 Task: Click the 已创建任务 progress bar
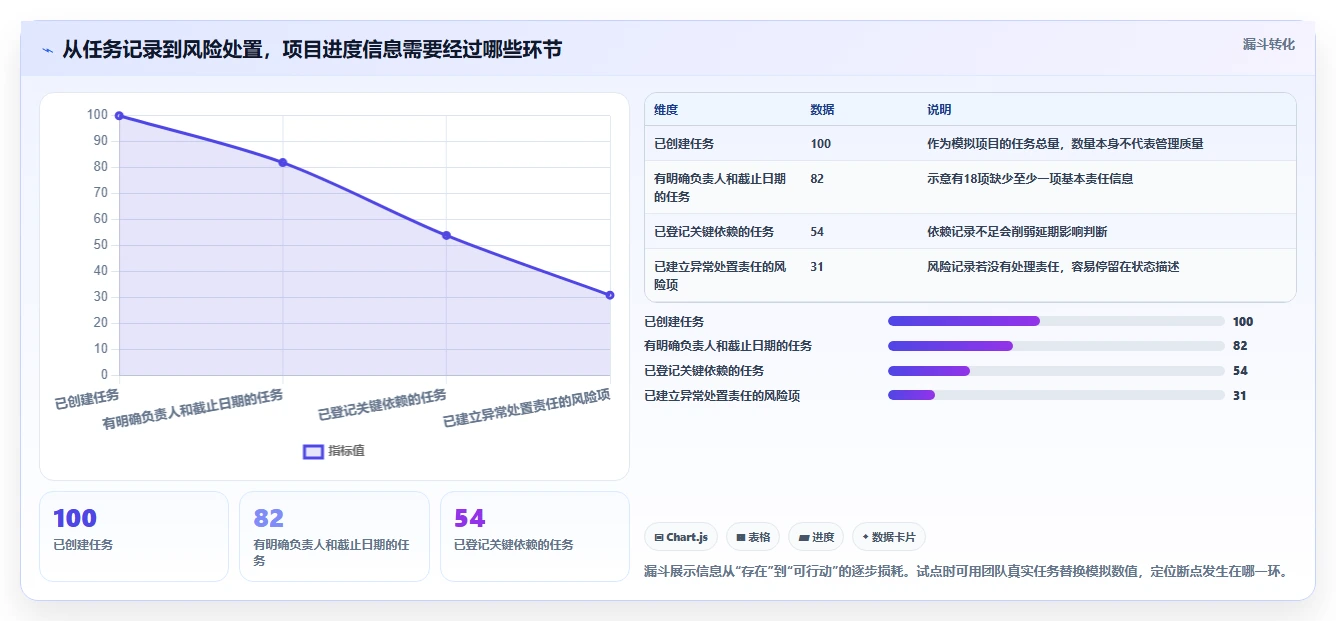point(1056,321)
